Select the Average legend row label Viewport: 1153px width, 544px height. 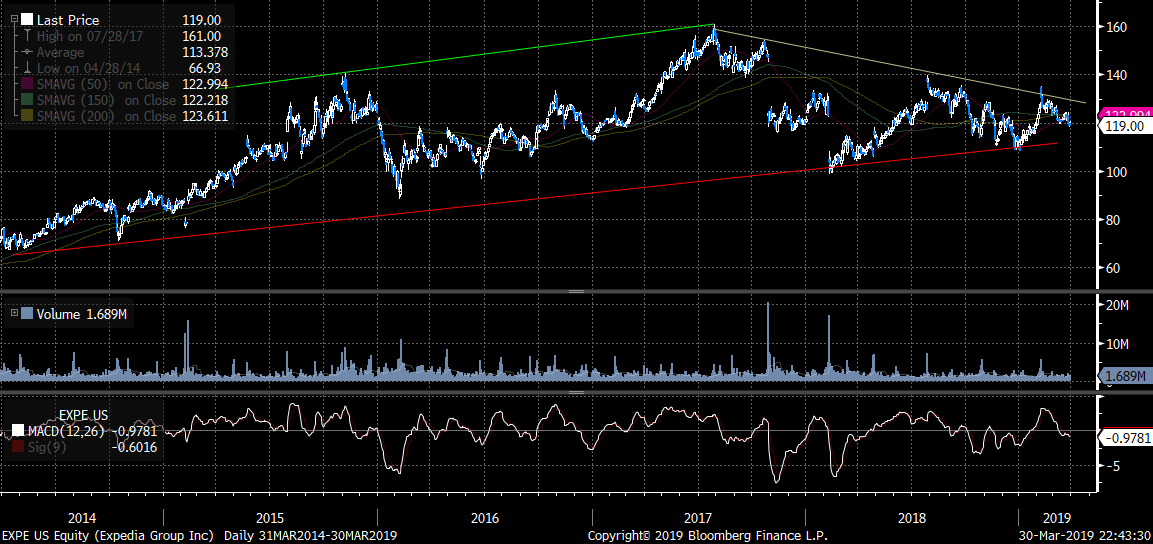(60, 52)
